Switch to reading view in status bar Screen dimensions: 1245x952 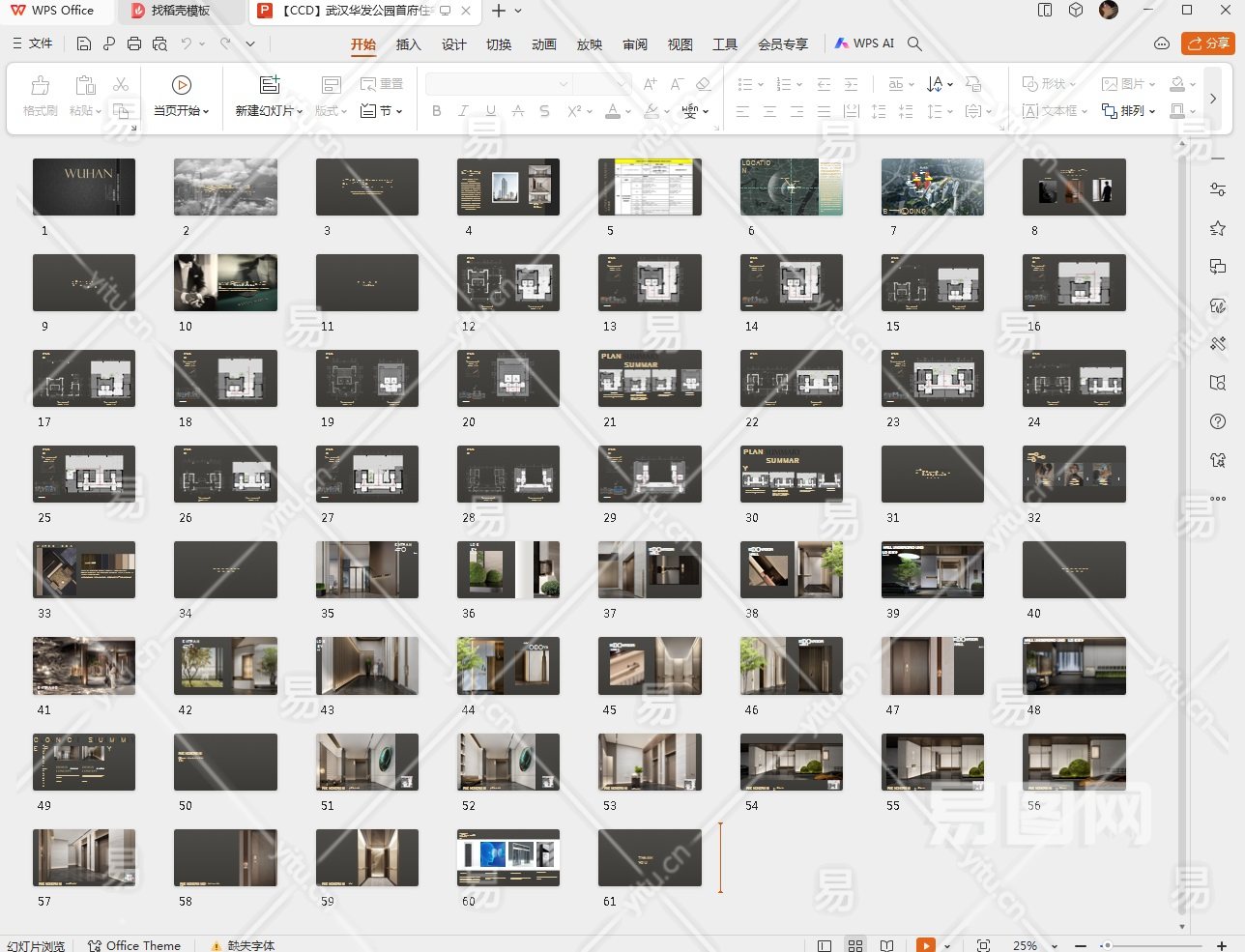[886, 945]
